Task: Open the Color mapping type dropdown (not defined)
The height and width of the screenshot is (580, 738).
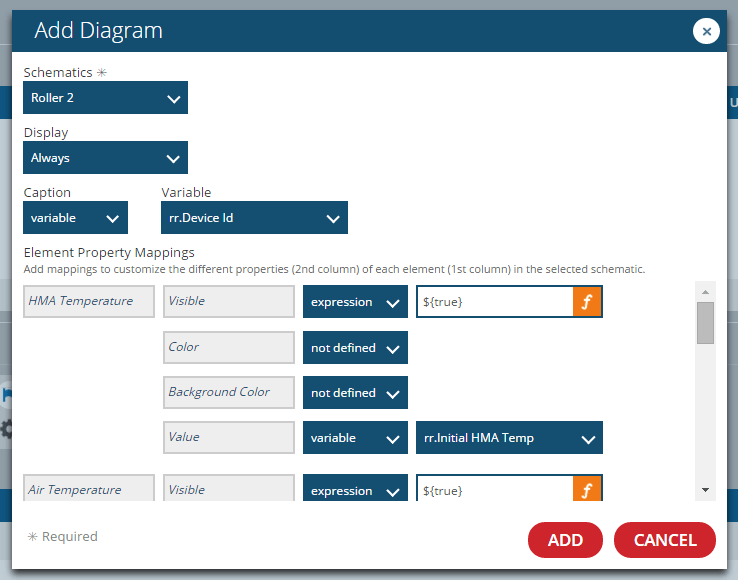Action: 355,347
